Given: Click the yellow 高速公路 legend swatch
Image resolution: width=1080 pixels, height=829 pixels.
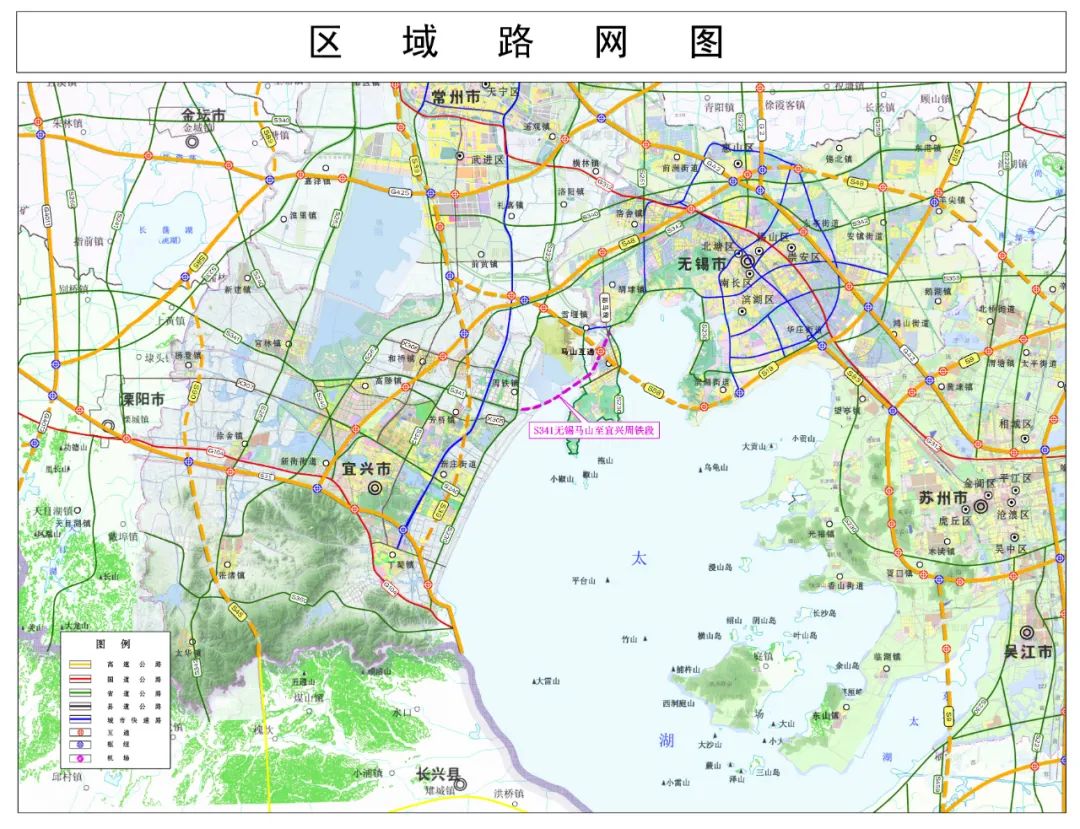Looking at the screenshot, I should pyautogui.click(x=80, y=664).
